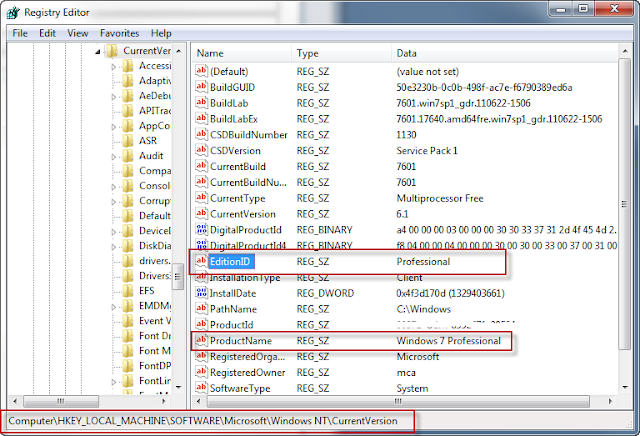Open the Favorites menu

click(x=120, y=33)
